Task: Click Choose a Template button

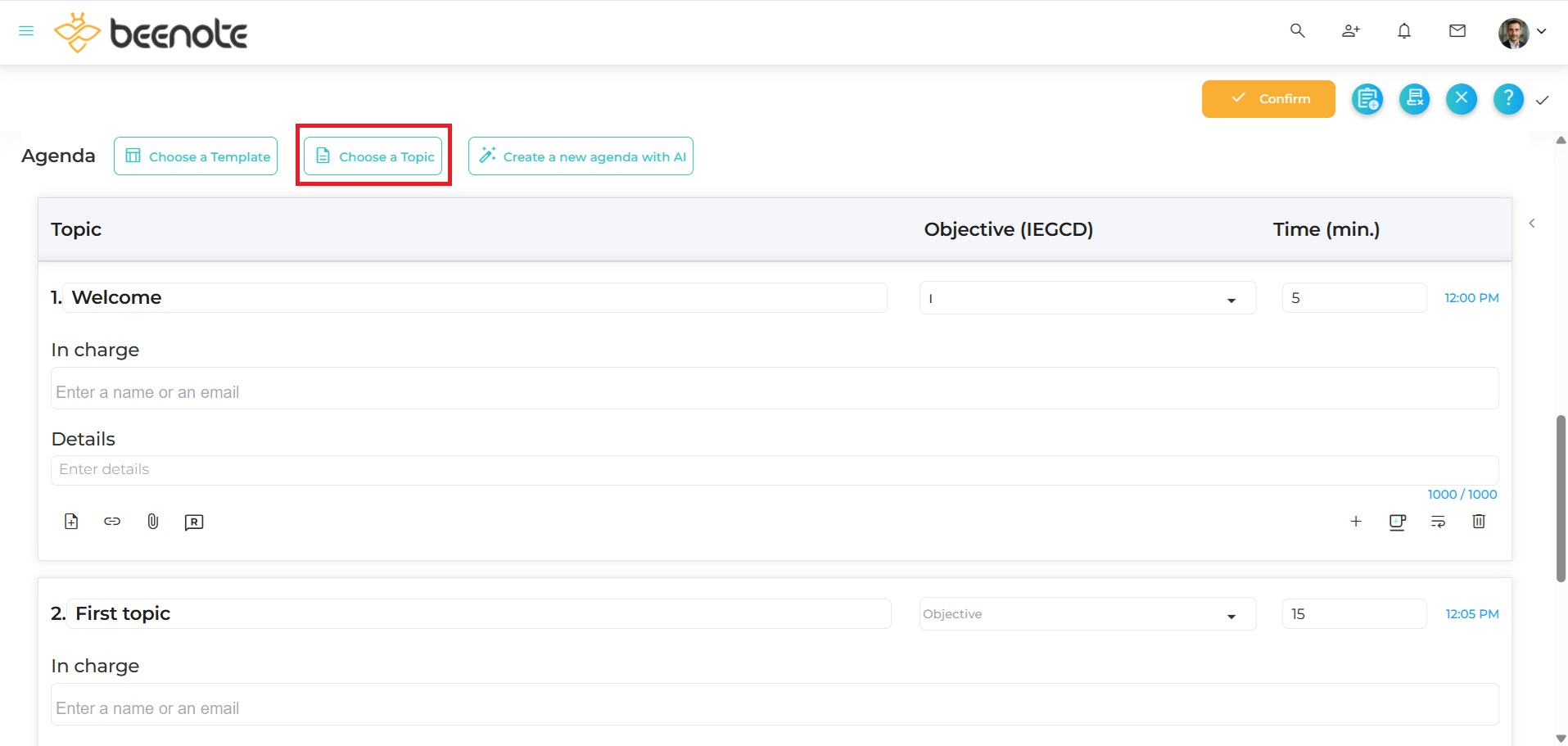Action: pyautogui.click(x=196, y=156)
